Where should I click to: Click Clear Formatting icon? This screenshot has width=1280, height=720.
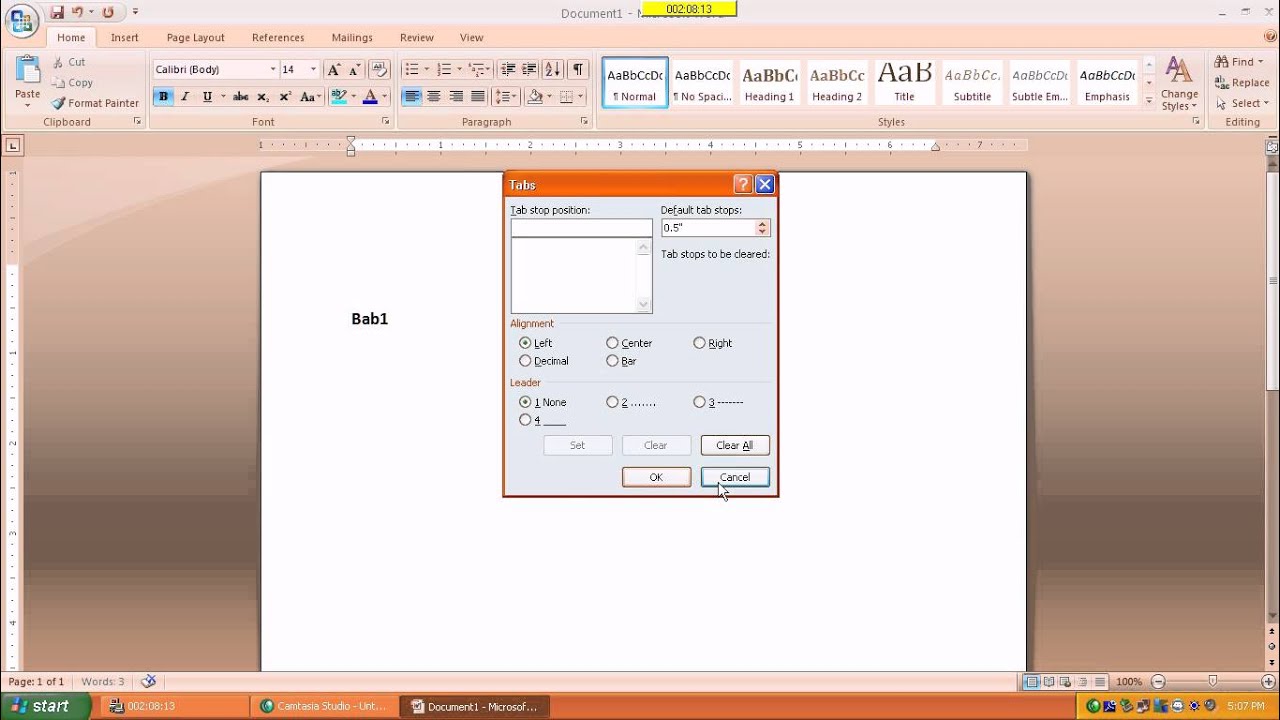pyautogui.click(x=379, y=69)
